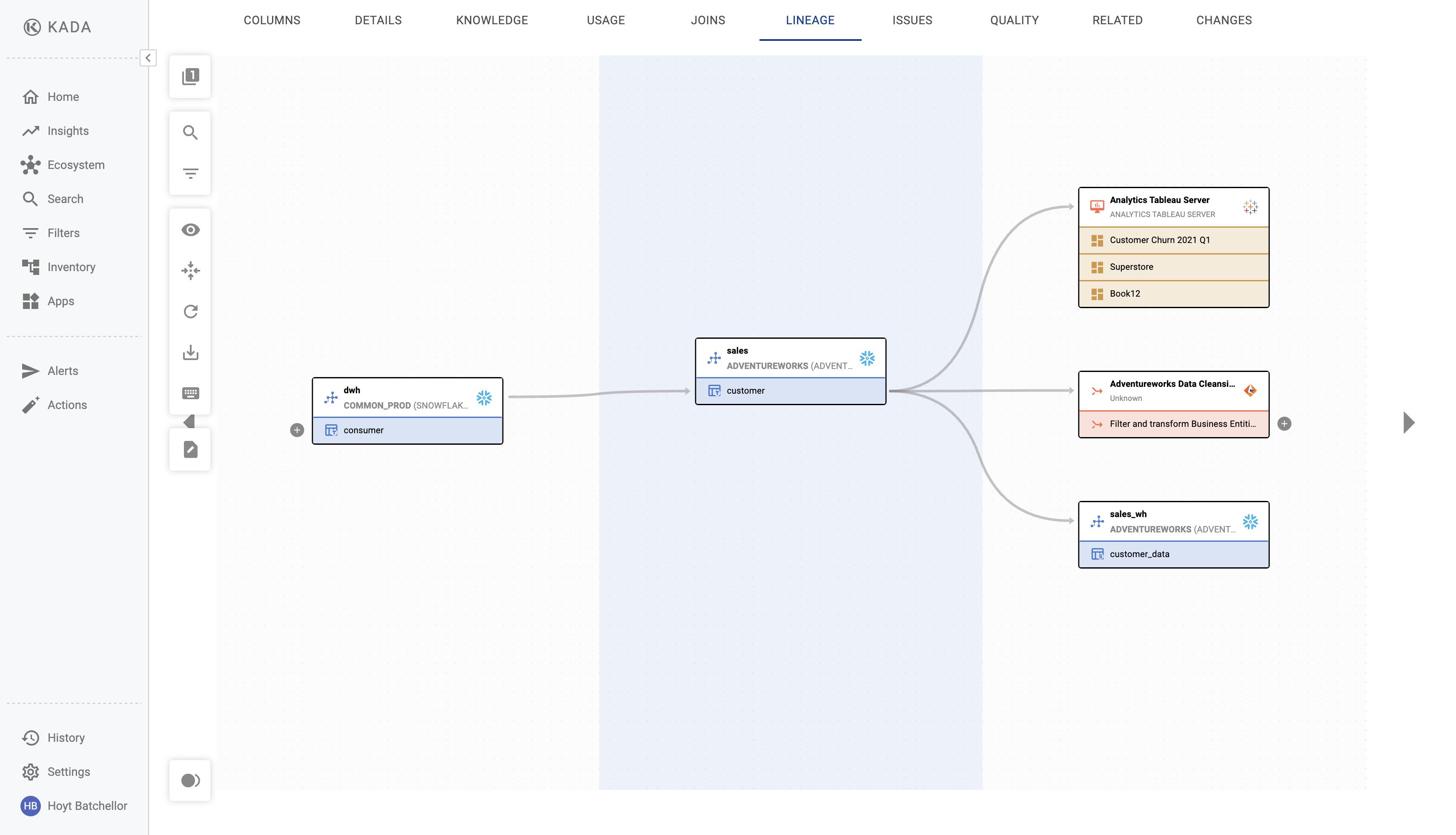This screenshot has width=1456, height=835.
Task: Click the collapse nodes arrows icon
Action: [190, 271]
